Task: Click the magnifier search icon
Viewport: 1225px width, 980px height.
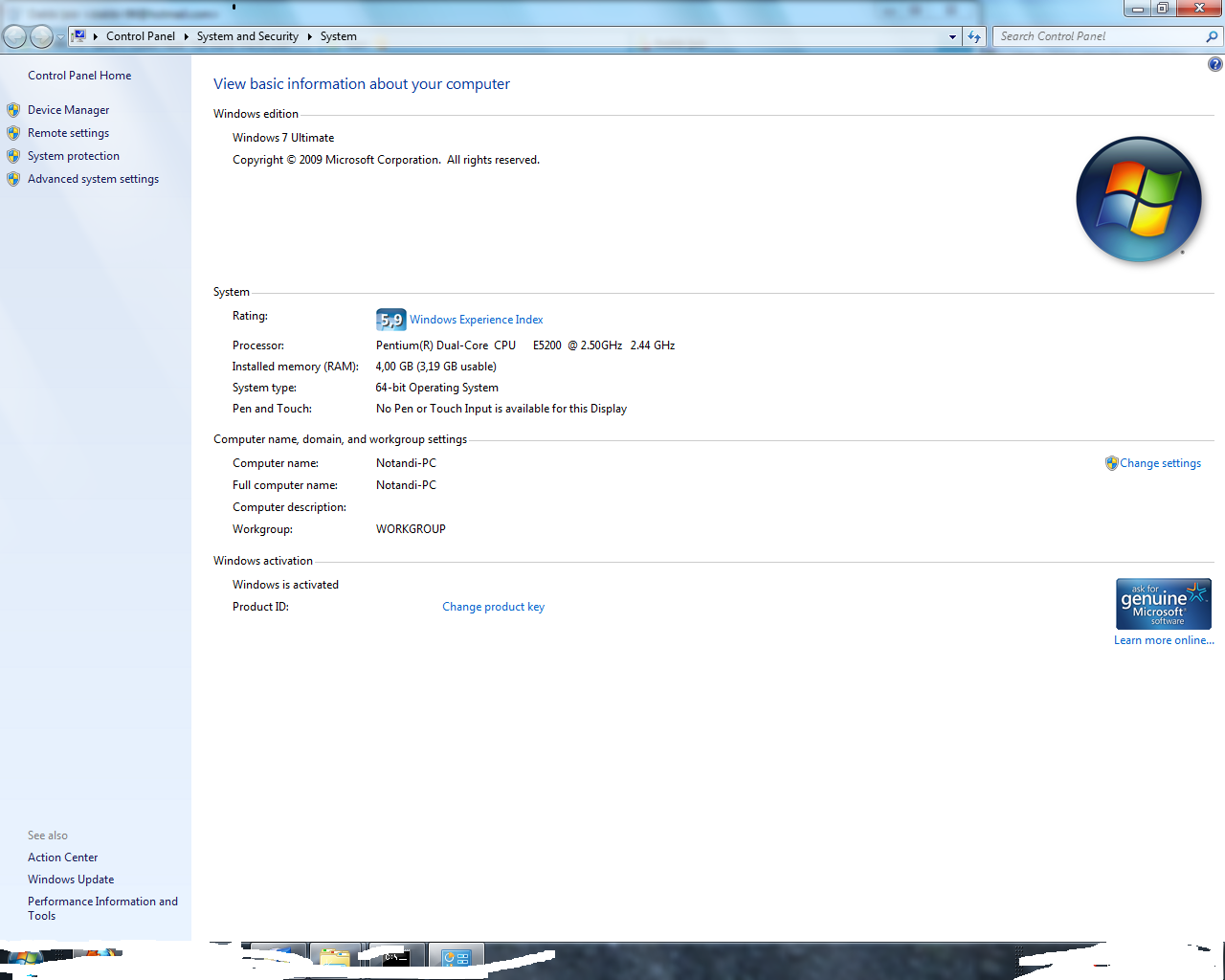Action: click(1213, 36)
